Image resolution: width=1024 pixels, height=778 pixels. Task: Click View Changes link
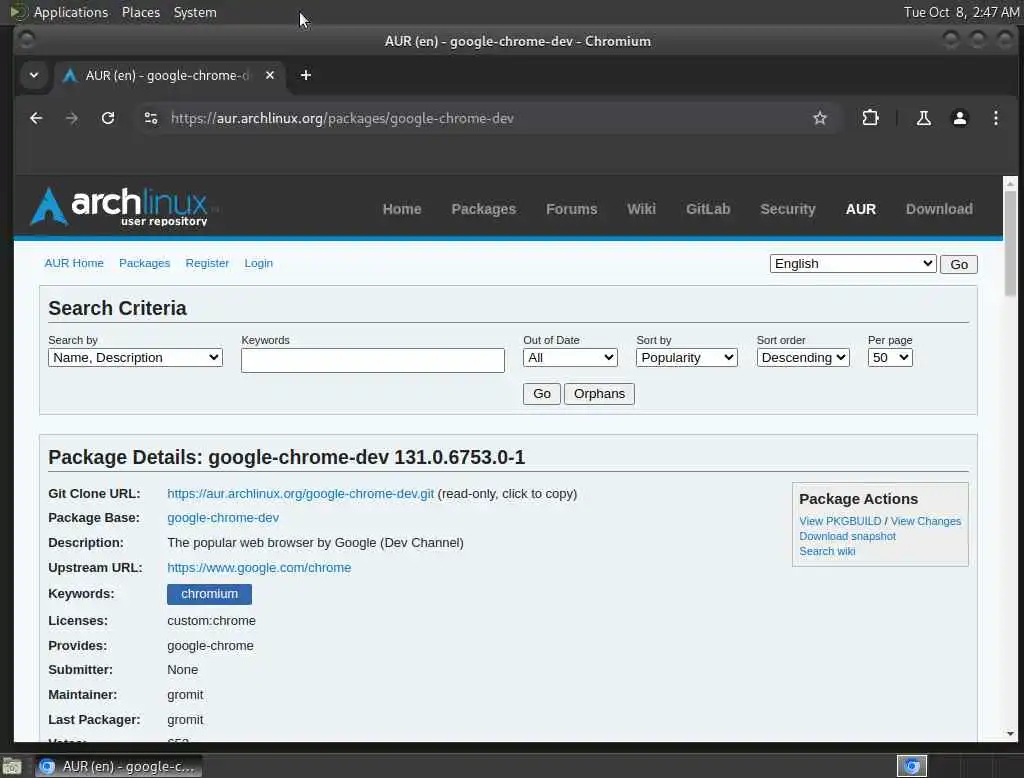click(925, 521)
